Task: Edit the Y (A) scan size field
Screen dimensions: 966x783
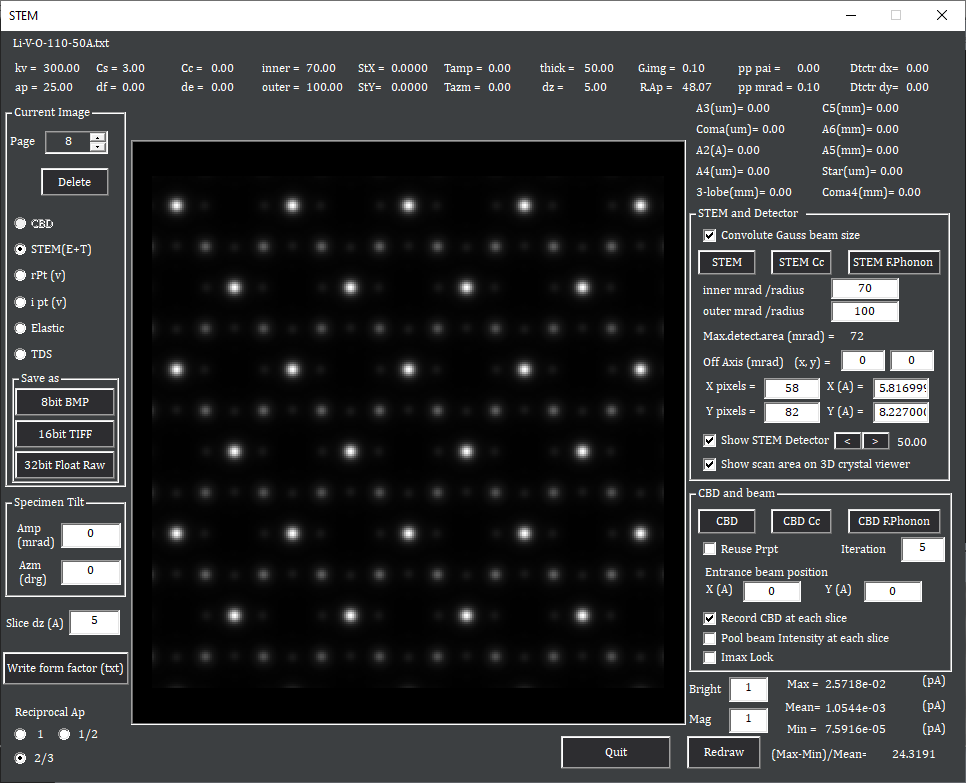Action: tap(901, 412)
